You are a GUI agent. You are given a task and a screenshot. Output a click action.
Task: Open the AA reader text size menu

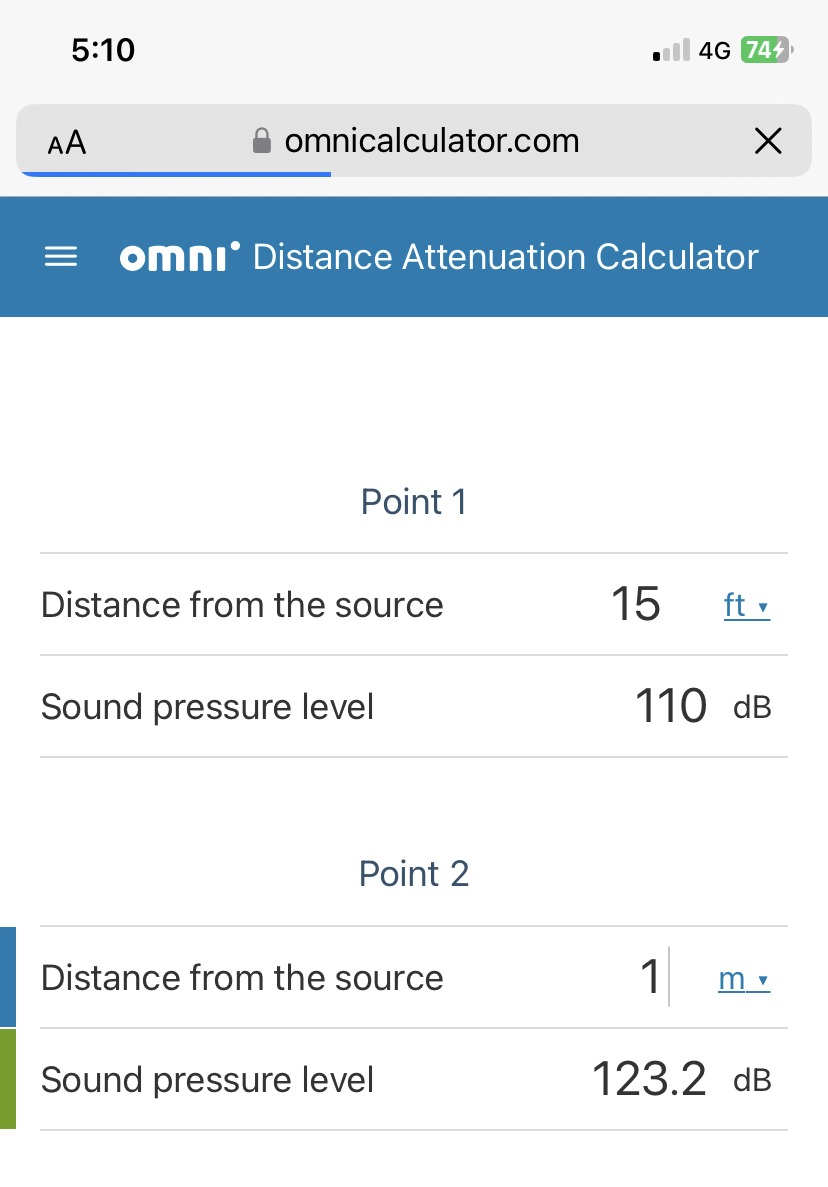click(x=67, y=142)
